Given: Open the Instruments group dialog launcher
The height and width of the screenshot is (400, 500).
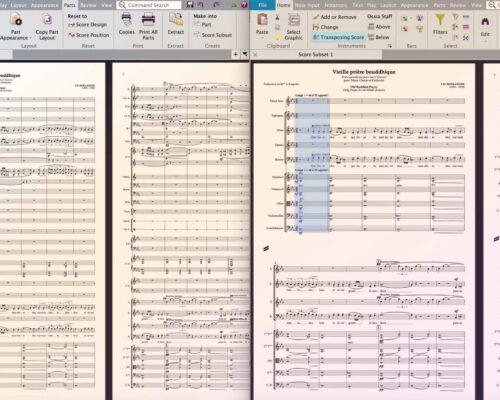Looking at the screenshot, I should tap(389, 46).
